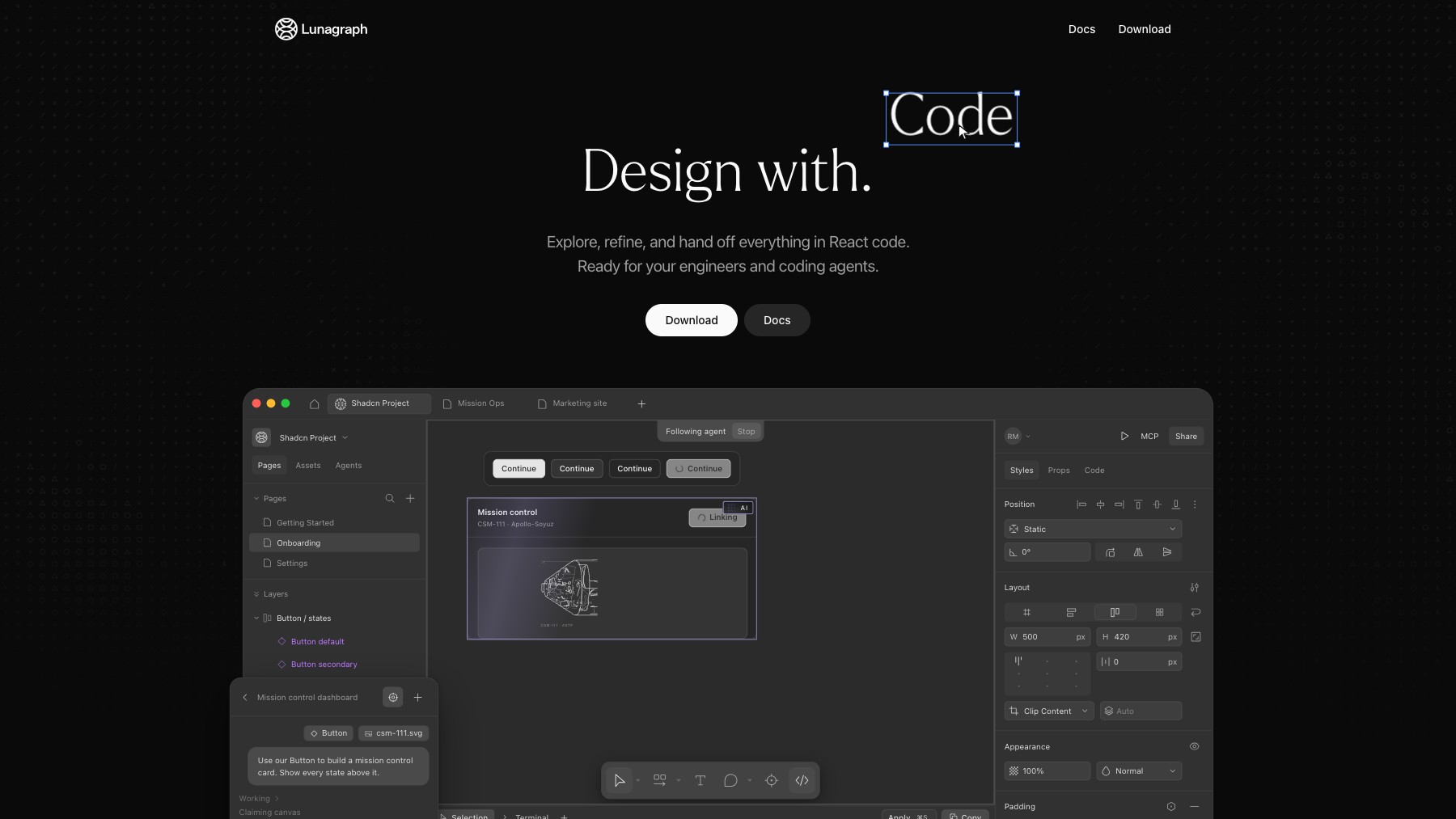Select the tiles grid layout mode
The image size is (1456, 819).
[x=1159, y=612]
